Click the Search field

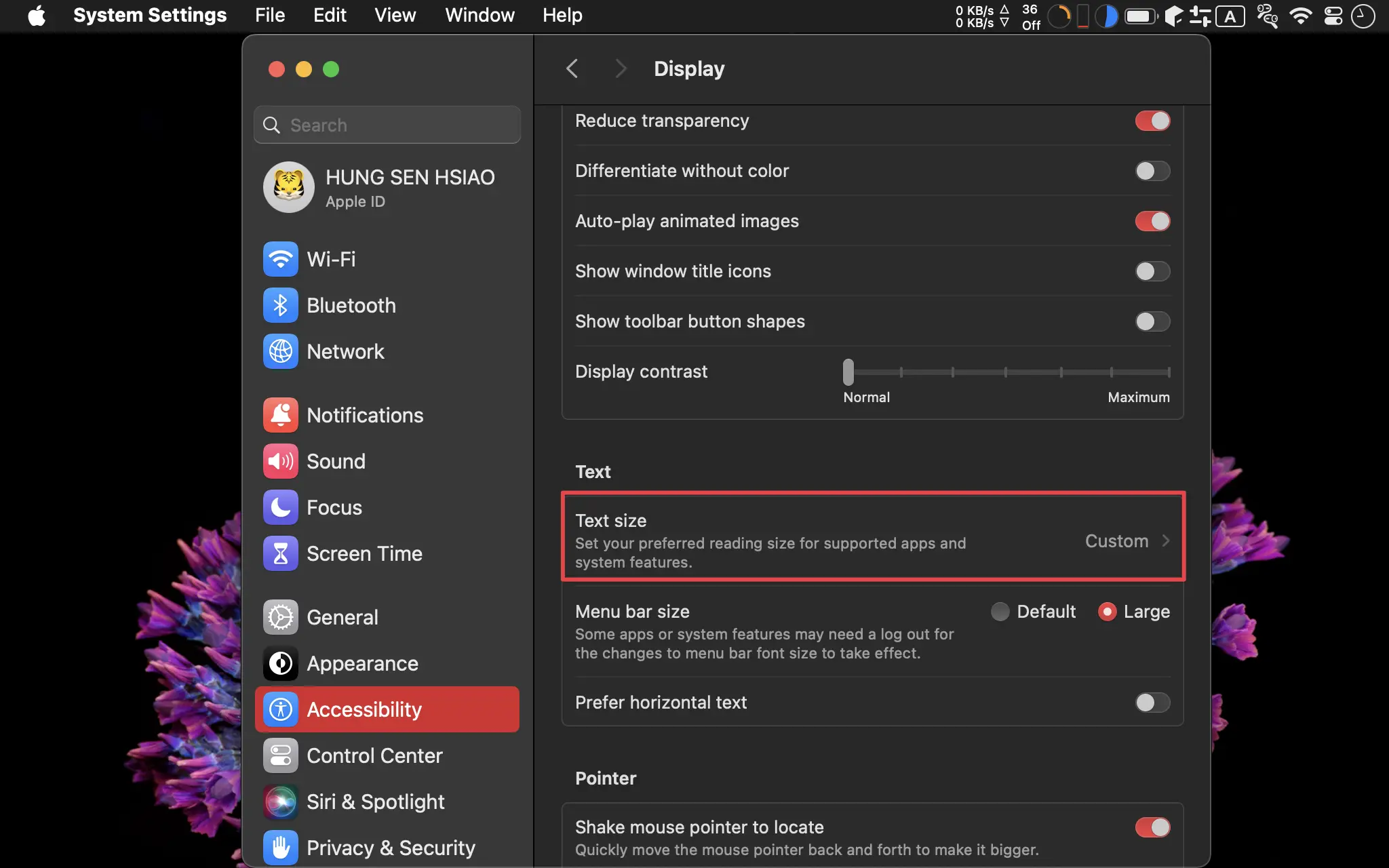[x=387, y=125]
